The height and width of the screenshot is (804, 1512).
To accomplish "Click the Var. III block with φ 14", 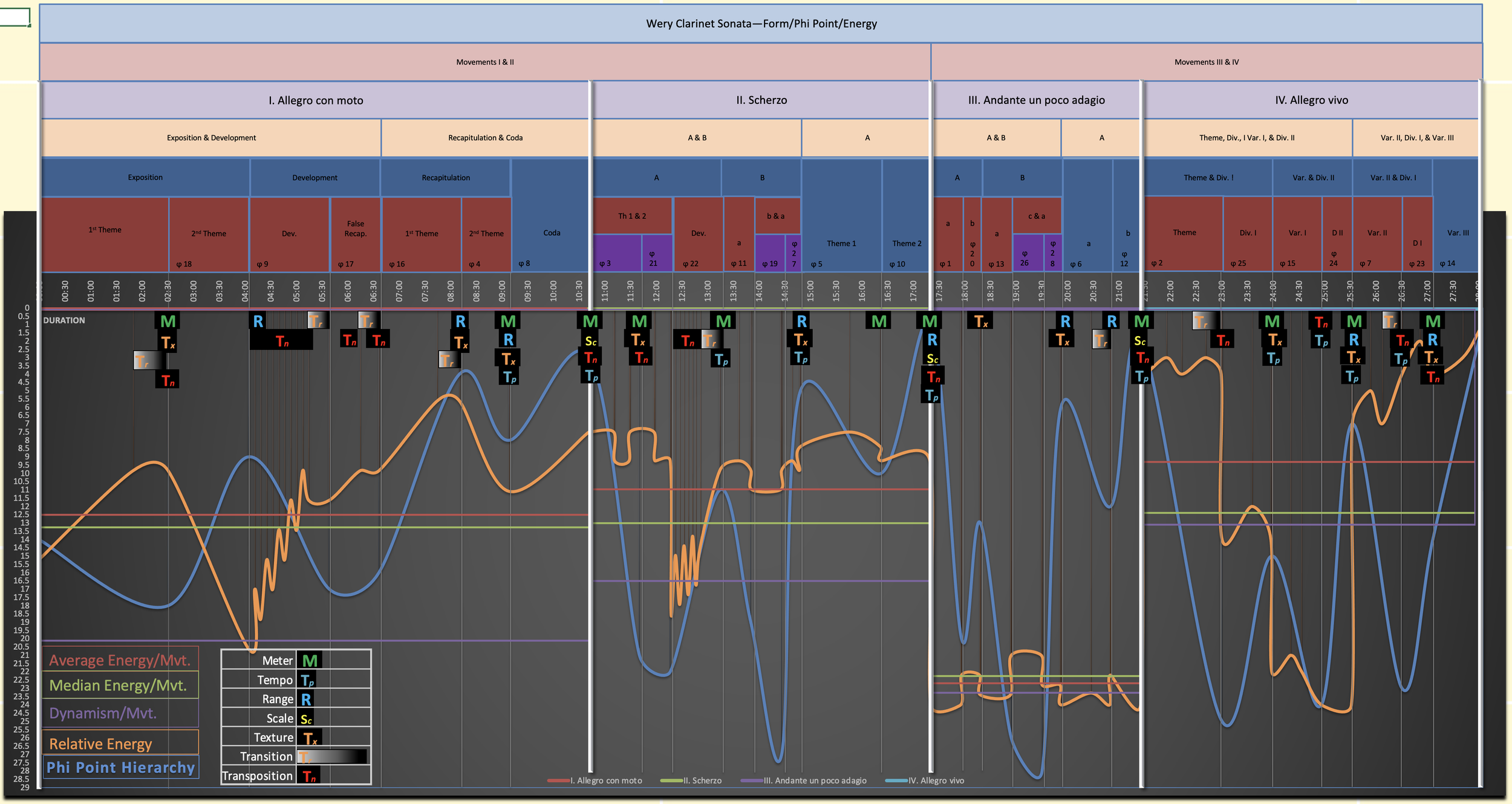I will (1456, 215).
